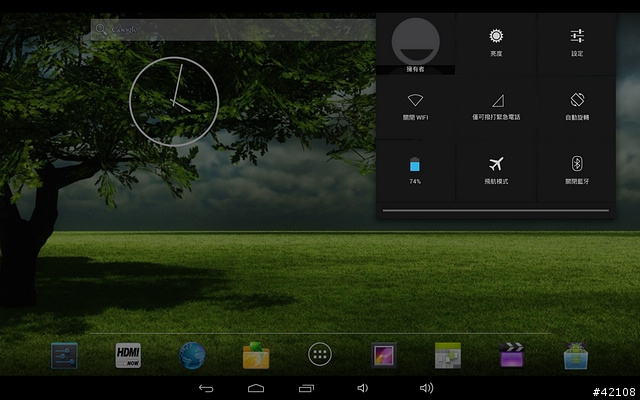Tap the Home navigation button
This screenshot has height=400, width=640.
pos(256,388)
